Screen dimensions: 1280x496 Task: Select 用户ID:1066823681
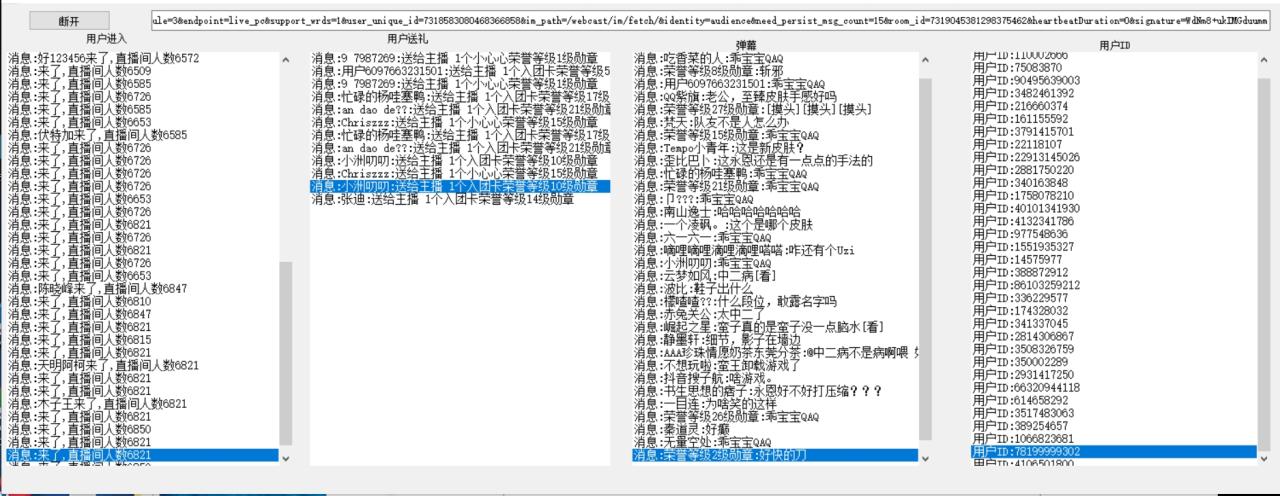[x=1114, y=439]
